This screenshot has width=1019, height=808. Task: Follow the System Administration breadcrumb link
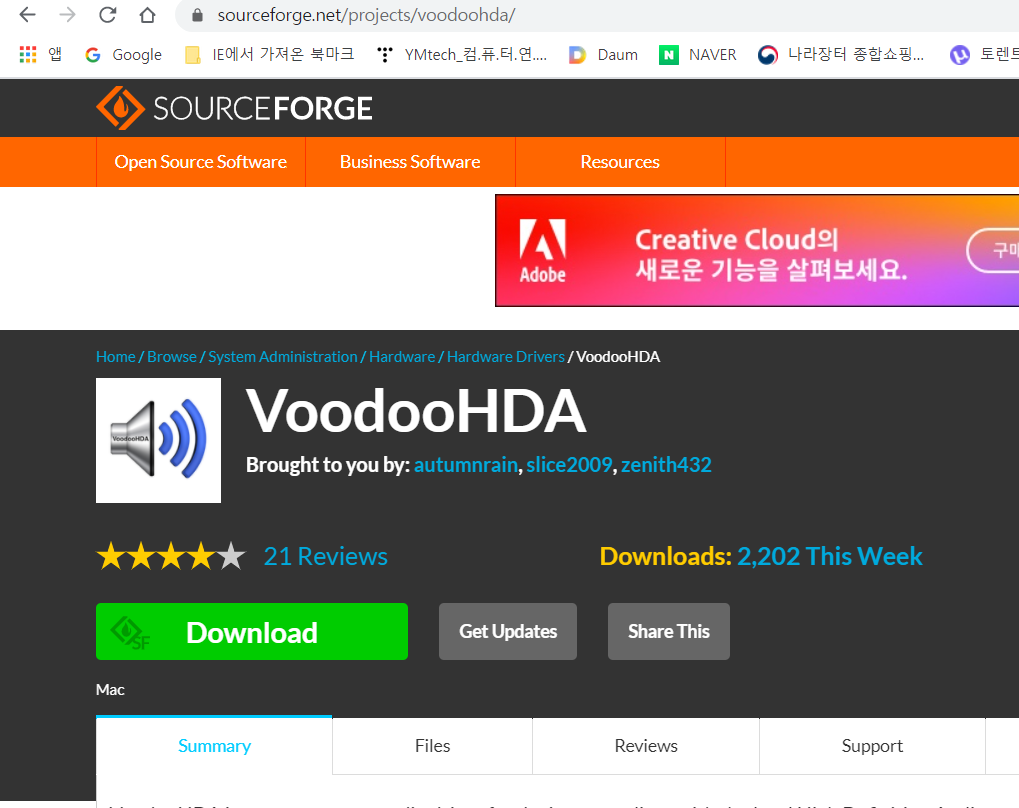[283, 357]
